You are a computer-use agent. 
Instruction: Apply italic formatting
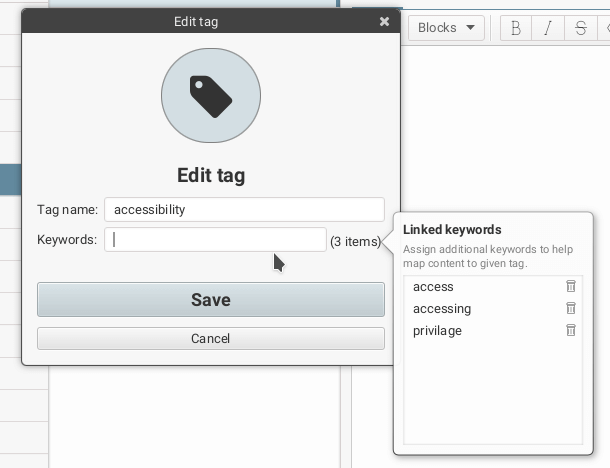548,28
